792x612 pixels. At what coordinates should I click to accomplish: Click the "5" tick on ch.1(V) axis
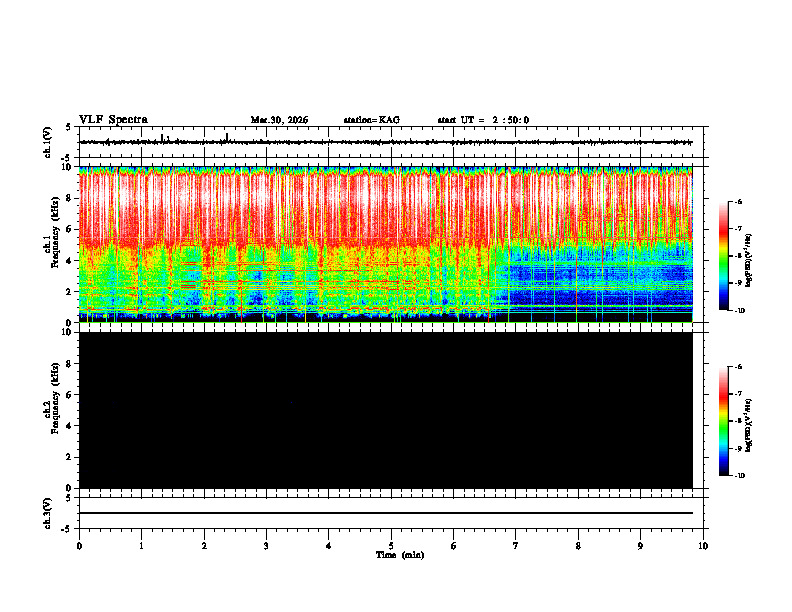[70, 127]
